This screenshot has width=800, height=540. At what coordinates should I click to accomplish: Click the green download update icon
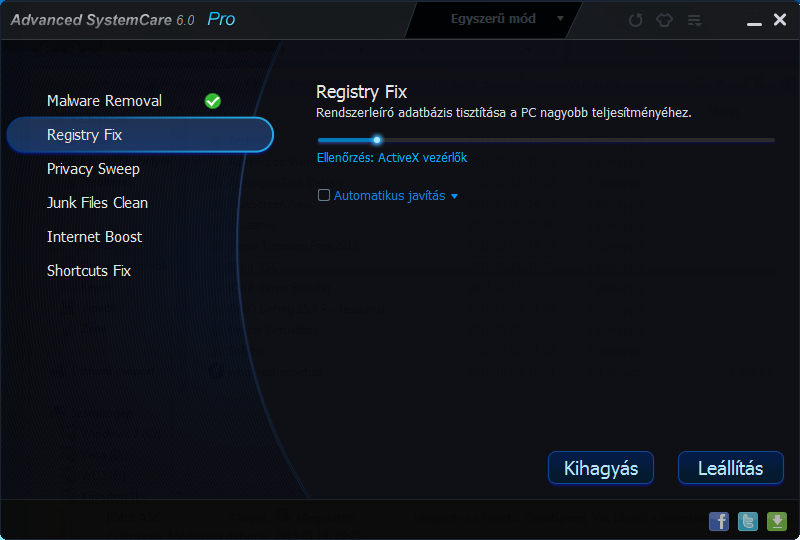(777, 521)
